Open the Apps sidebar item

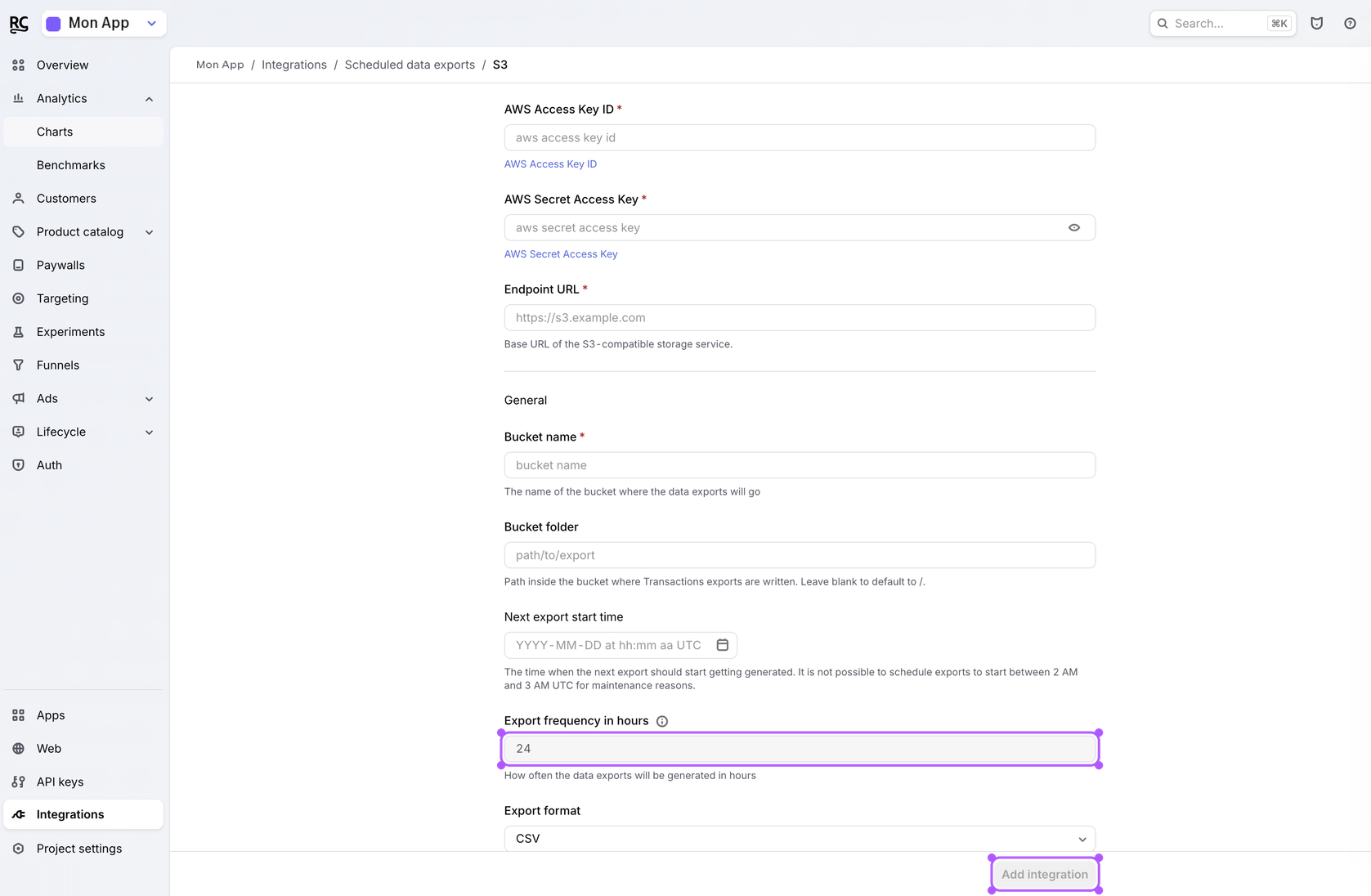(83, 715)
